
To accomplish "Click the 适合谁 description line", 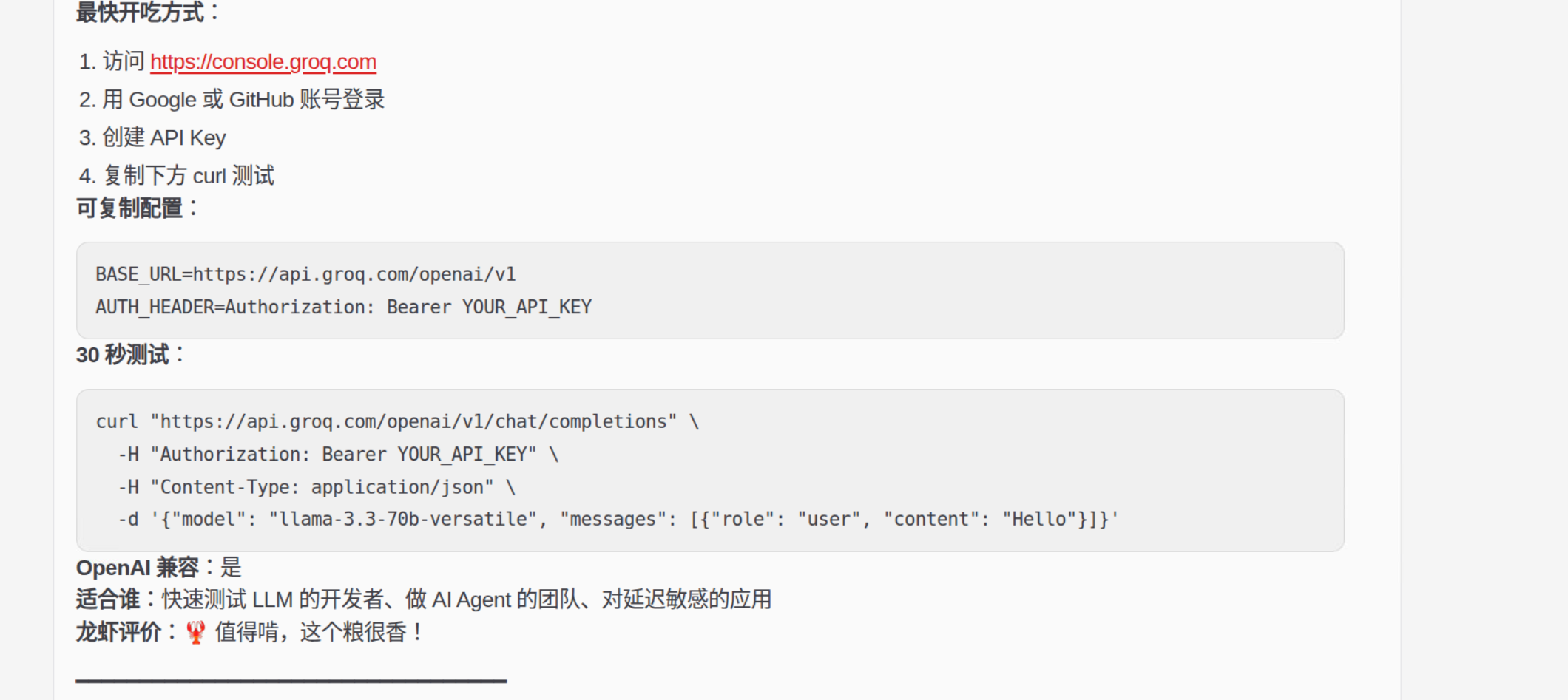I will (424, 599).
